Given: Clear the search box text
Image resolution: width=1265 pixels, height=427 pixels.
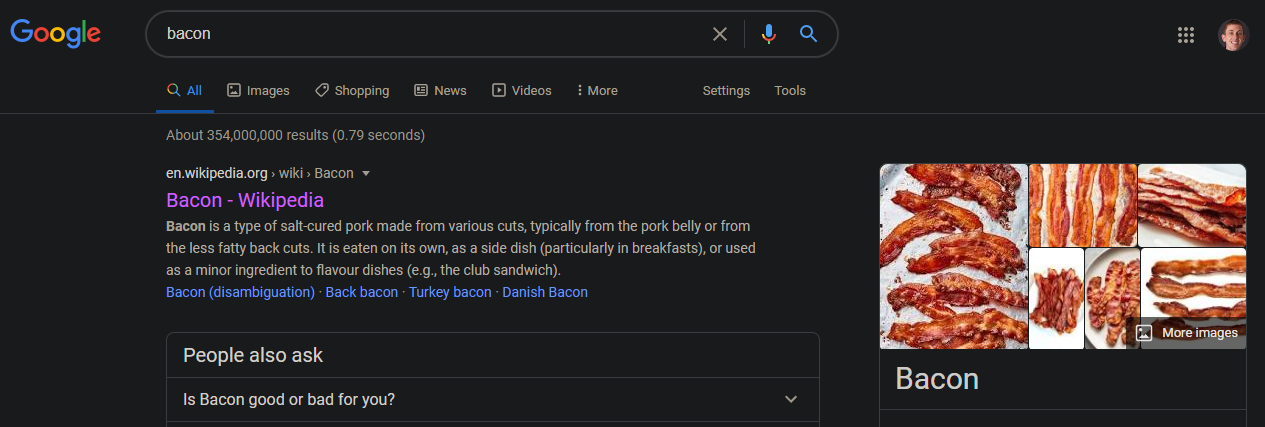Looking at the screenshot, I should click(719, 34).
